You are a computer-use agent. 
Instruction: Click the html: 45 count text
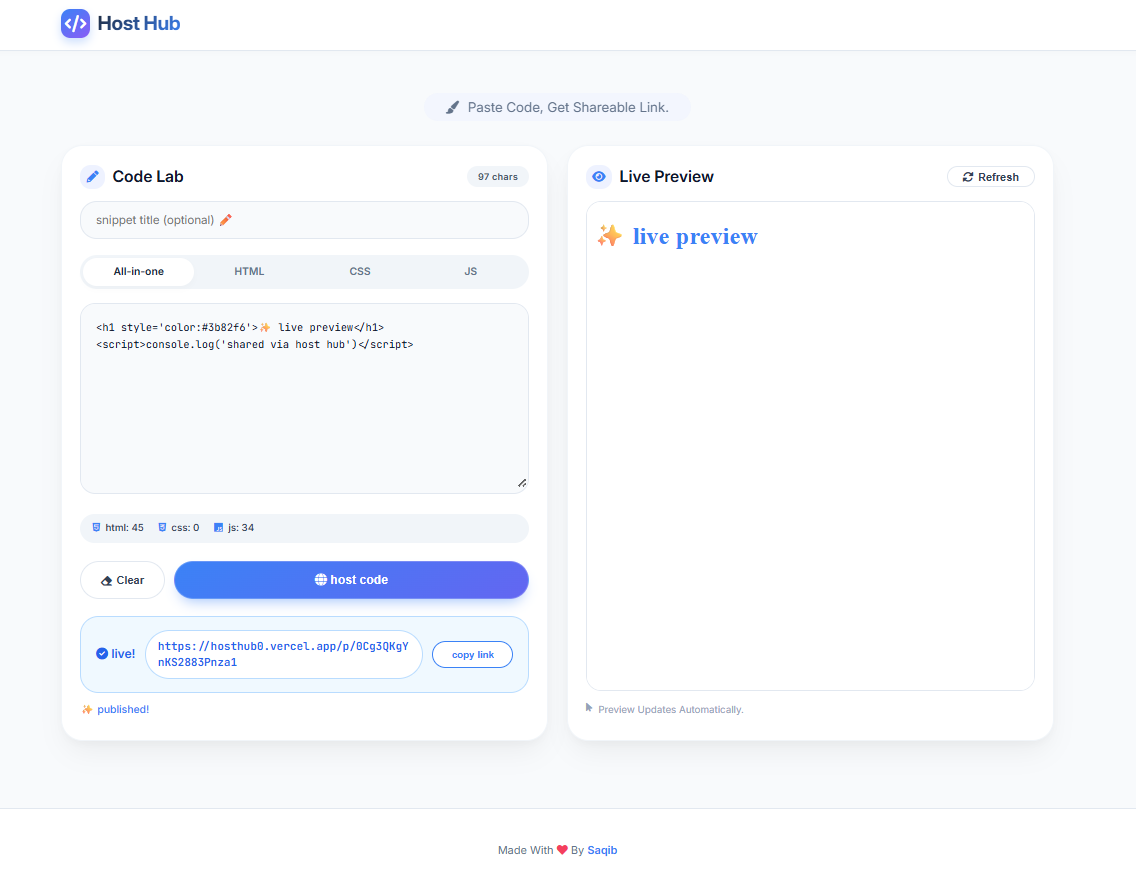tap(125, 528)
